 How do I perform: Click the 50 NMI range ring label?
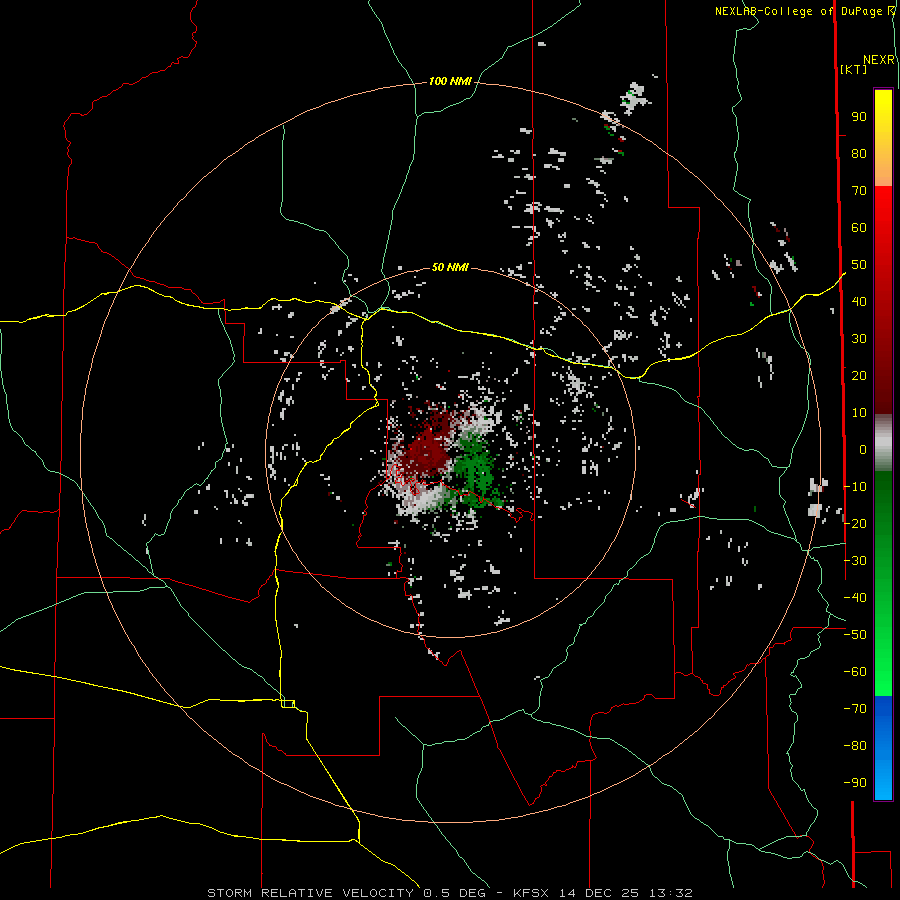coord(450,267)
